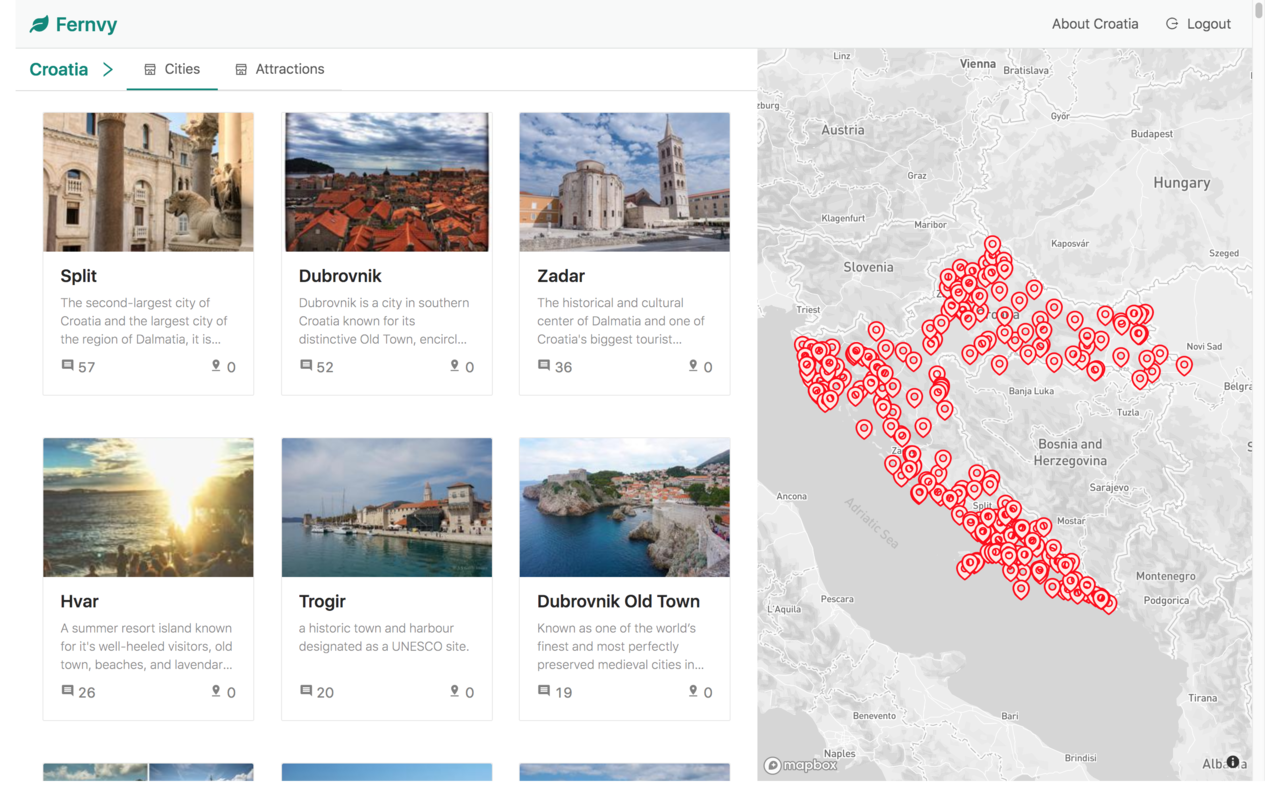Click the Fernvy leaf logo icon
Image resolution: width=1265 pixels, height=800 pixels.
[39, 23]
